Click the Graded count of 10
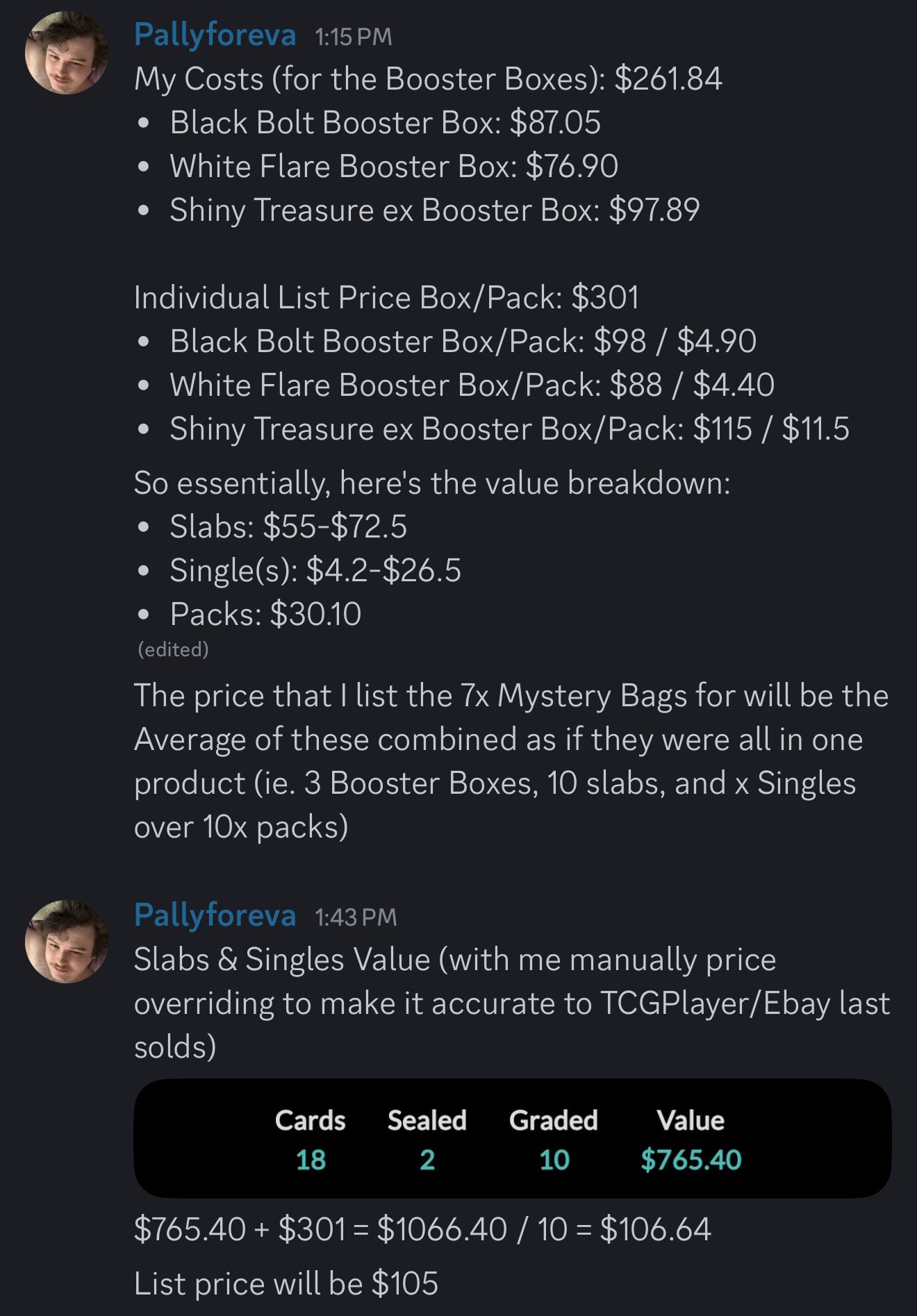This screenshot has width=917, height=1316. click(554, 1160)
